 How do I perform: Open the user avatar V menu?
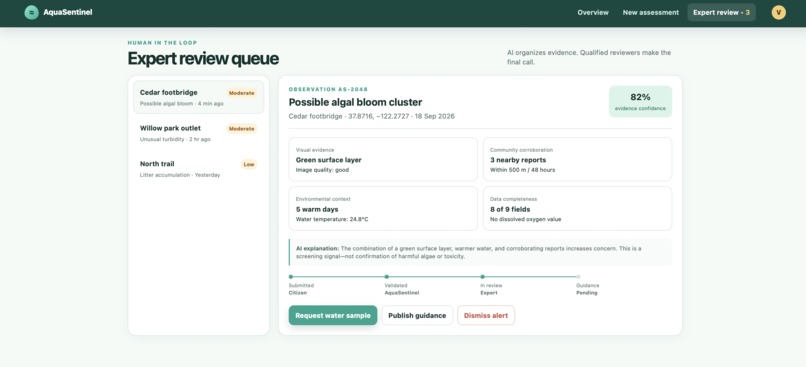click(x=778, y=12)
